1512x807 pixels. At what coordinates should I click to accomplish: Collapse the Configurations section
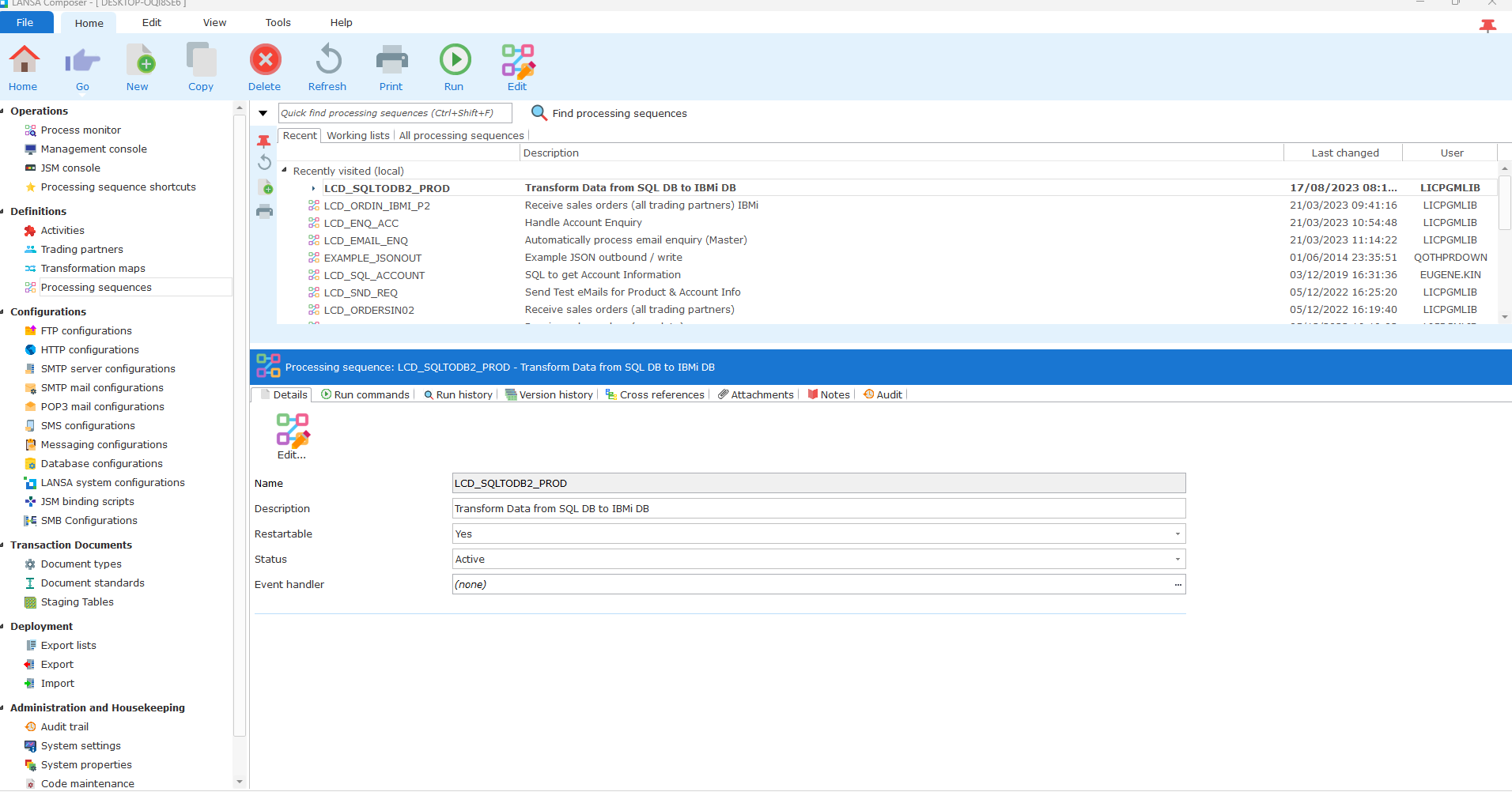click(x=3, y=312)
